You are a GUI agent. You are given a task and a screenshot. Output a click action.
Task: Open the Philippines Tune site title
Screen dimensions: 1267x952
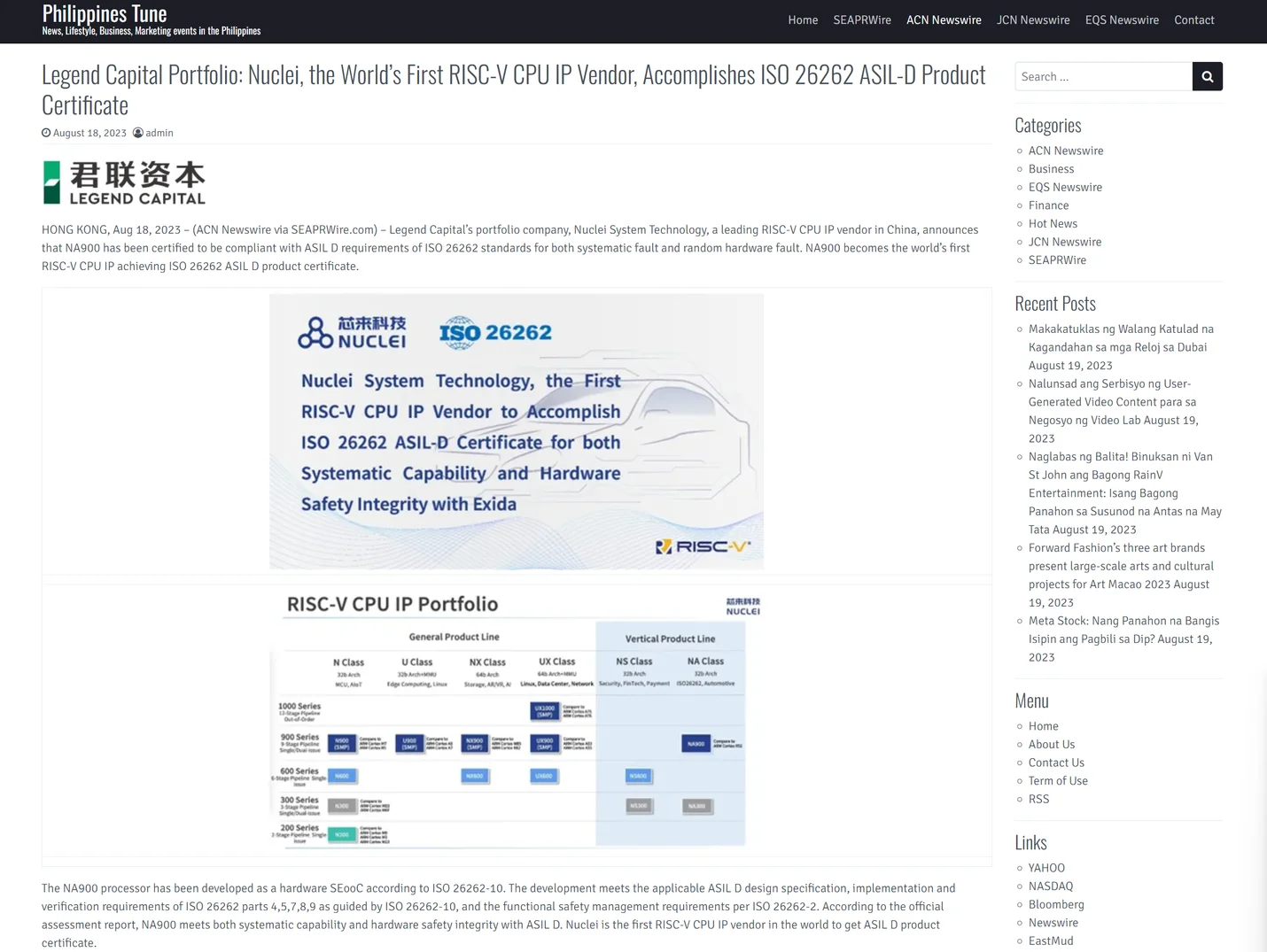coord(105,13)
